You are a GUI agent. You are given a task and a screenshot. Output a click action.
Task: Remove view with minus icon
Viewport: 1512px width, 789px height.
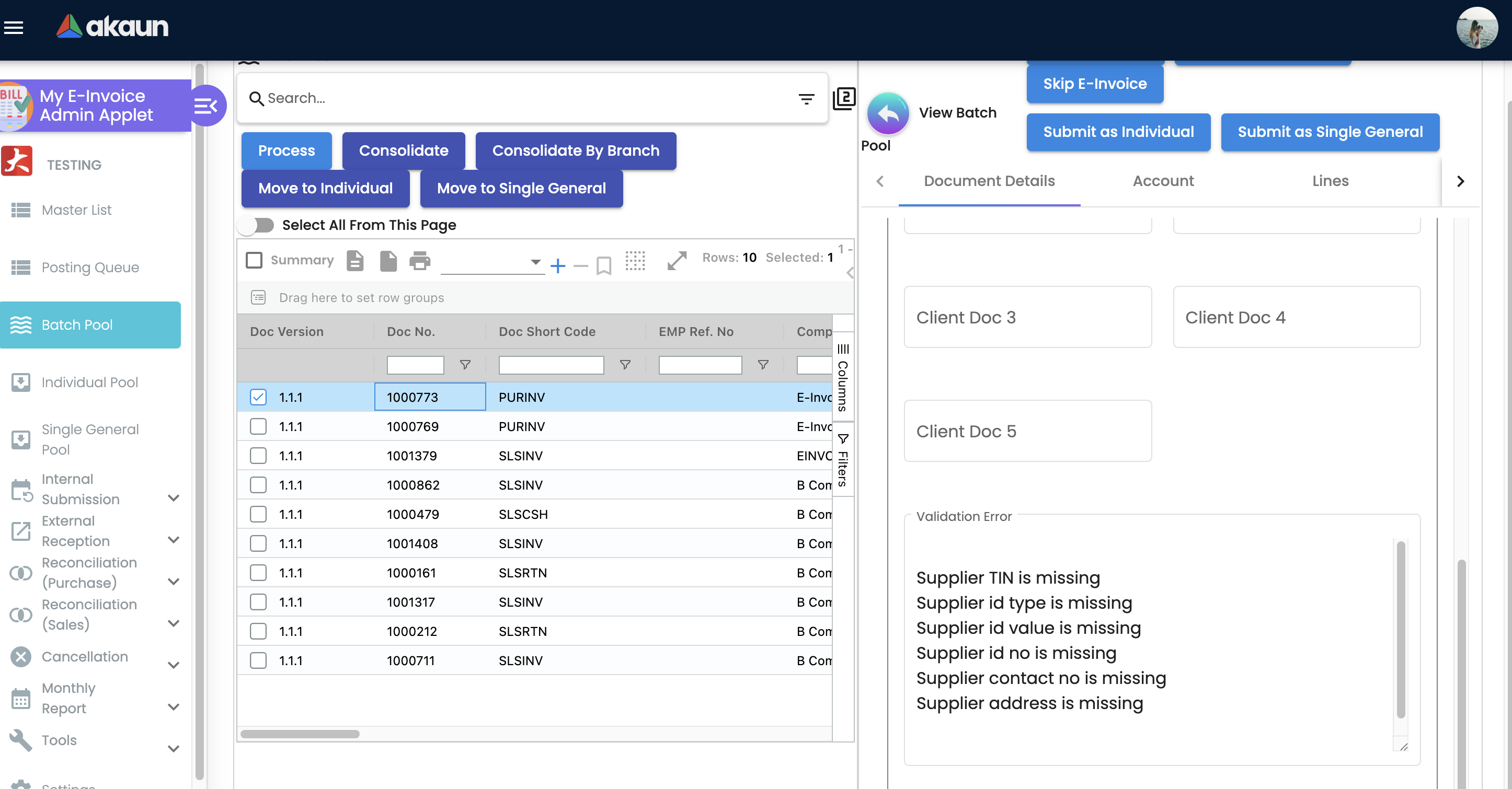click(x=580, y=266)
